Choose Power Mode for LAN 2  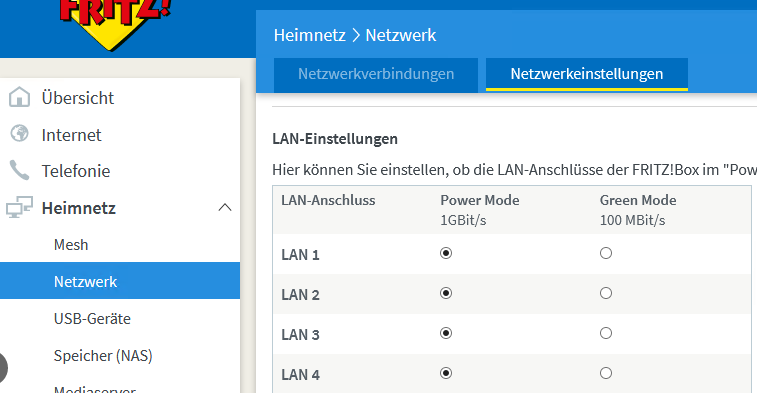[x=446, y=293]
